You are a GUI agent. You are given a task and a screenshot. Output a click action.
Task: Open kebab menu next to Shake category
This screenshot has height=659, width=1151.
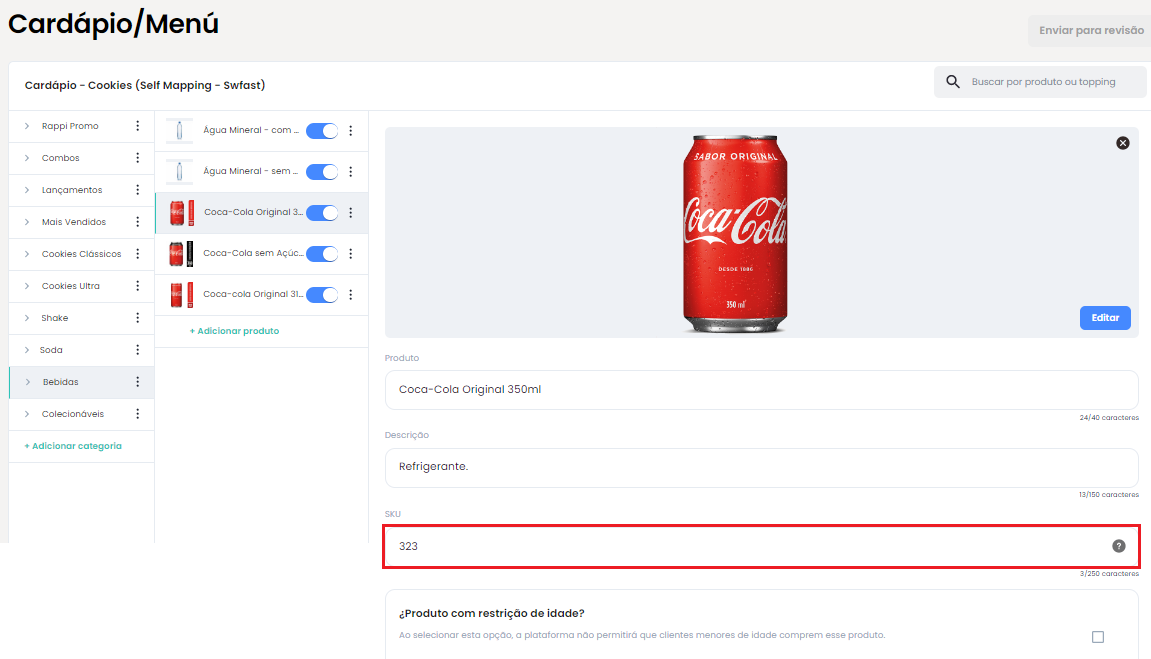click(137, 318)
